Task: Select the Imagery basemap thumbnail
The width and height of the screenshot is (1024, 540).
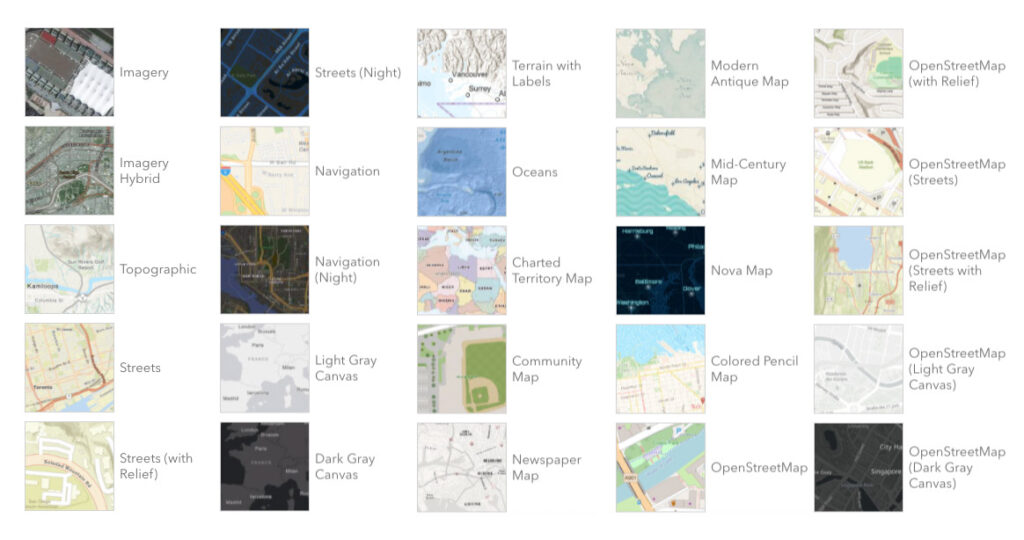Action: coord(69,72)
